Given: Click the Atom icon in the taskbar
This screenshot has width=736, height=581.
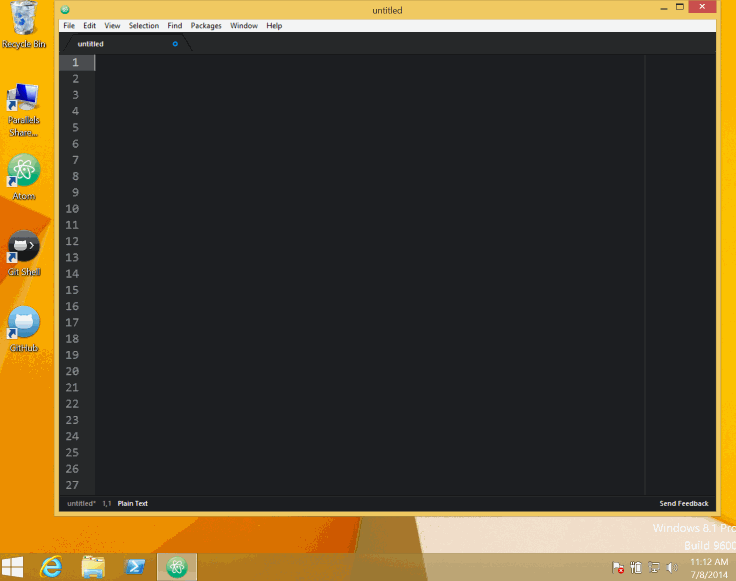Looking at the screenshot, I should (177, 567).
